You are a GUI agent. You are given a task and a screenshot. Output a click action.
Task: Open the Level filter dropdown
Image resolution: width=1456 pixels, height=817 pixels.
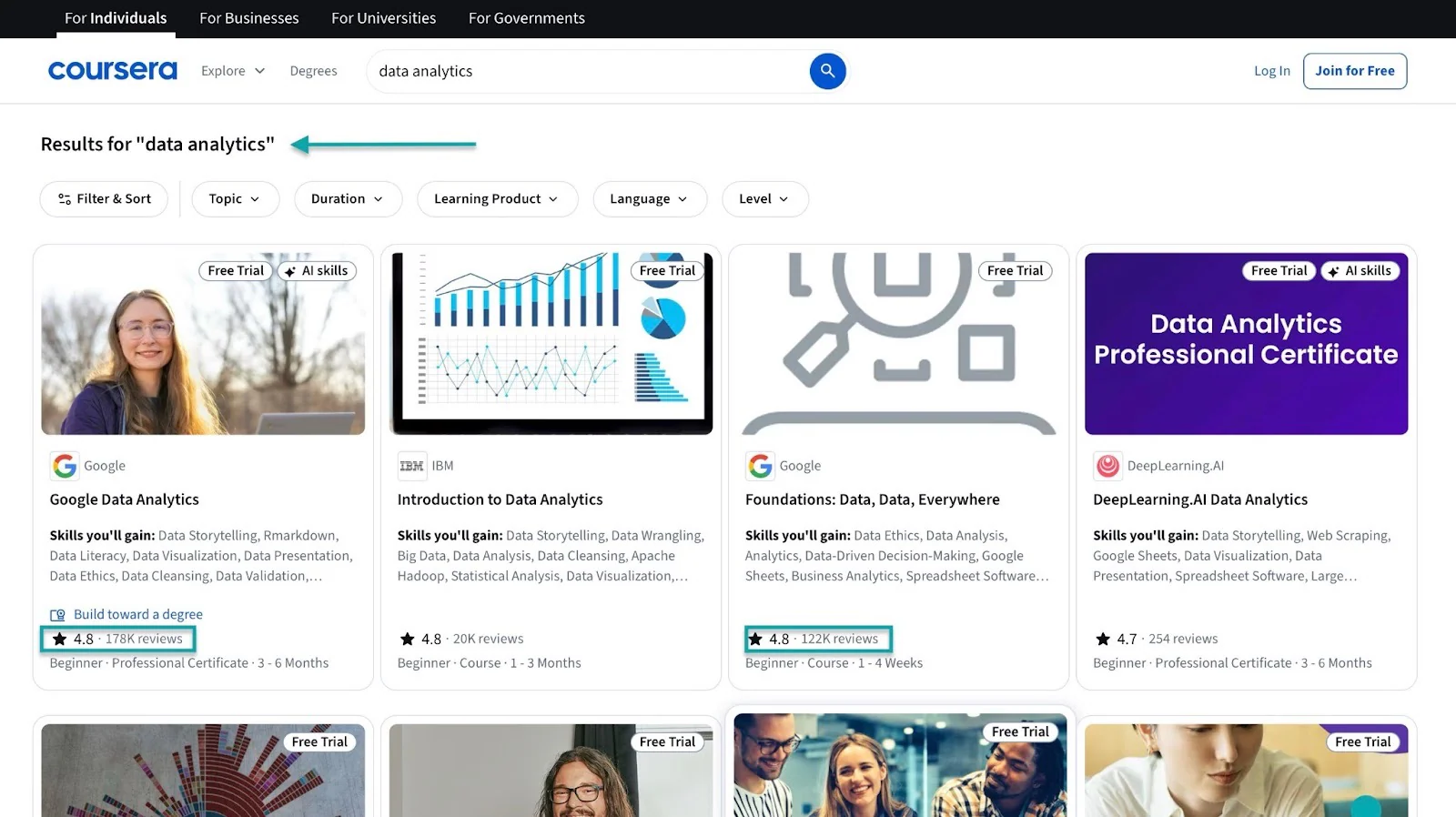coord(764,199)
